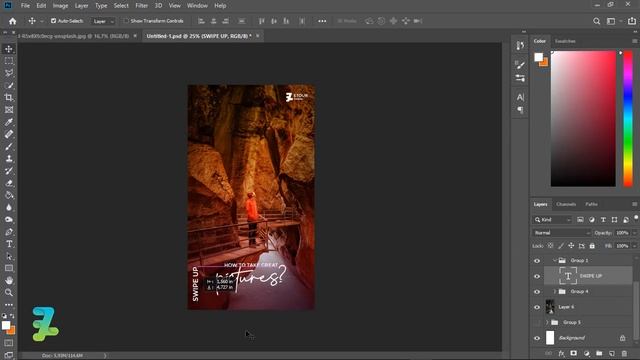Image resolution: width=640 pixels, height=360 pixels.
Task: Select the Rectangle shape tool
Action: click(9, 269)
